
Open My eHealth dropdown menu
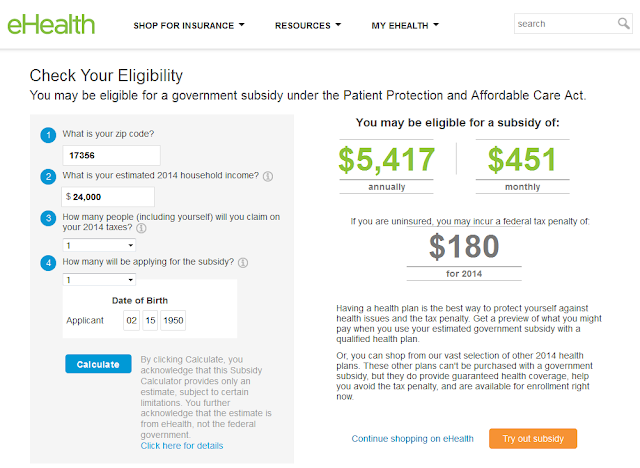[x=405, y=25]
